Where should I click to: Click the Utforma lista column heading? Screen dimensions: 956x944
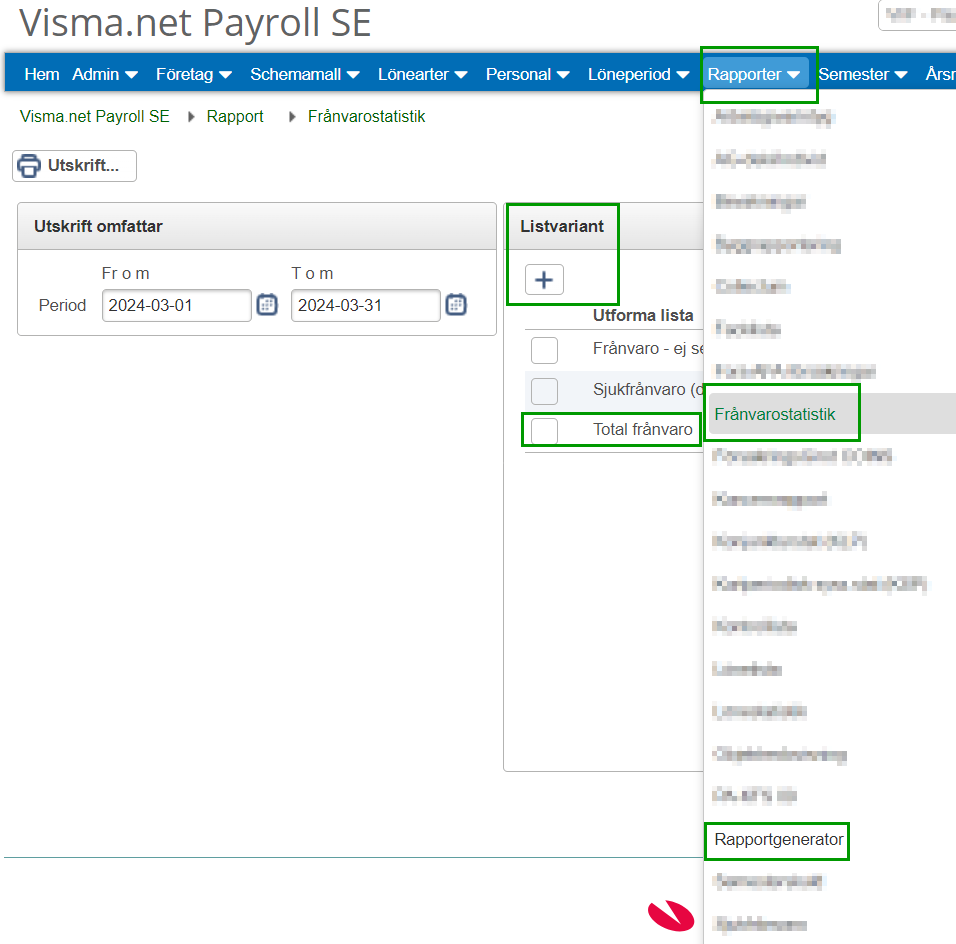click(x=643, y=315)
